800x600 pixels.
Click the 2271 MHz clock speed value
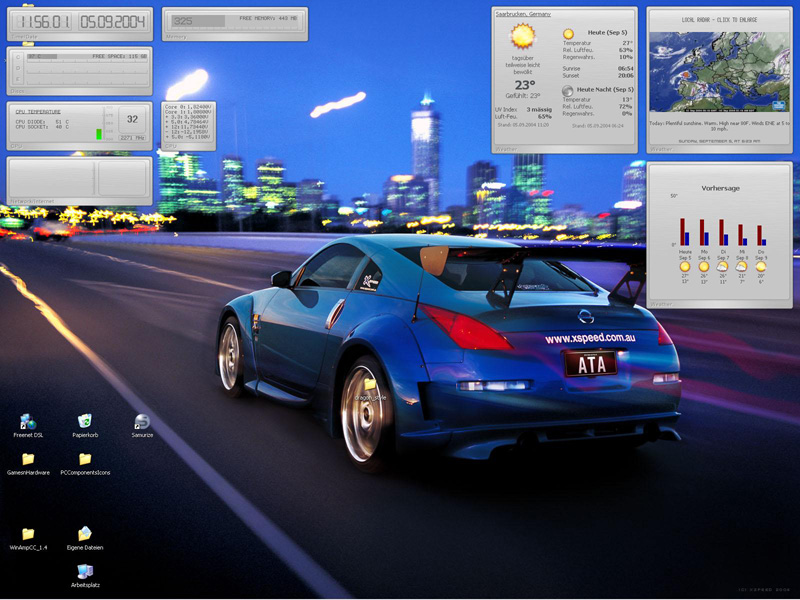(x=132, y=138)
